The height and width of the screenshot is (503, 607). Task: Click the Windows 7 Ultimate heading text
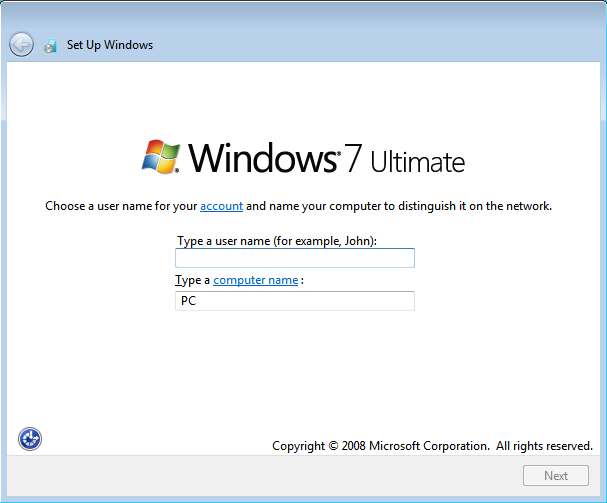pyautogui.click(x=327, y=158)
